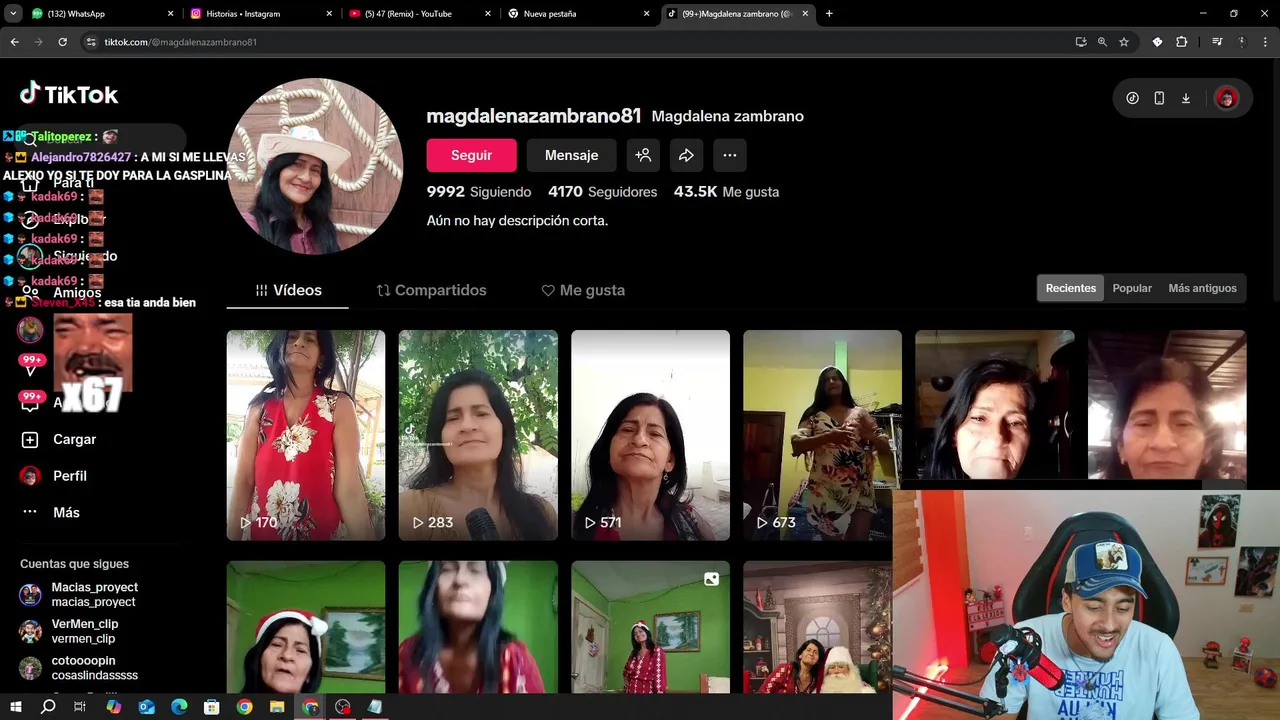Open the Chrome extensions puzzle icon
This screenshot has width=1280, height=720.
pos(1182,42)
